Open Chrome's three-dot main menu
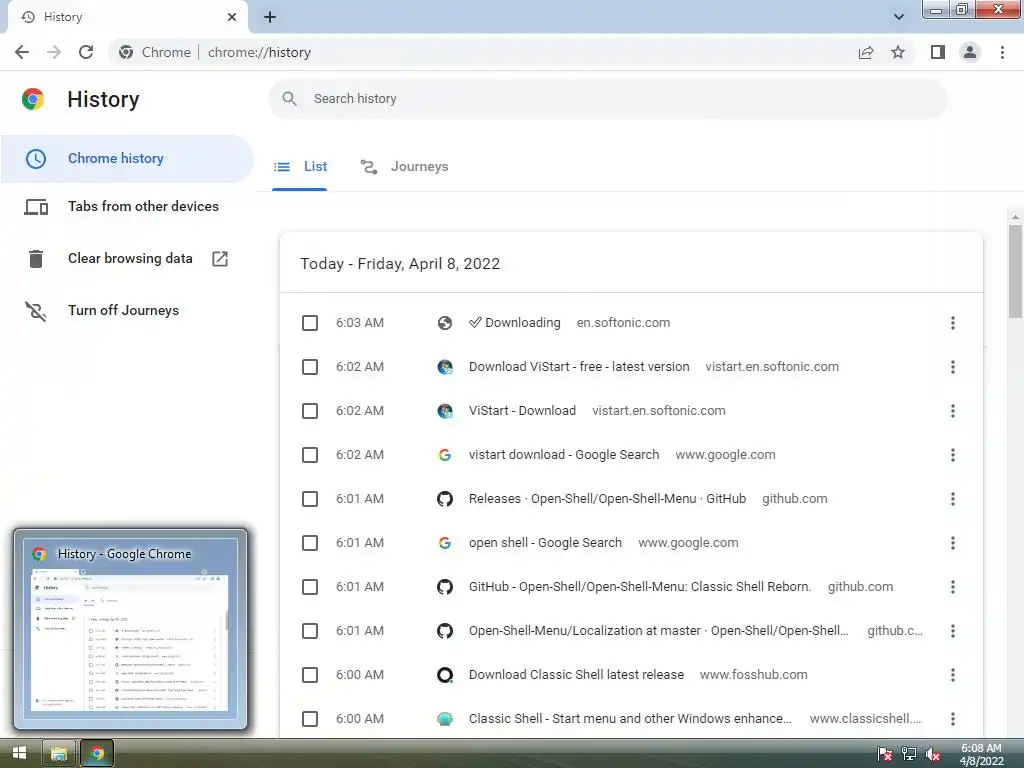The height and width of the screenshot is (768, 1024). click(1002, 52)
